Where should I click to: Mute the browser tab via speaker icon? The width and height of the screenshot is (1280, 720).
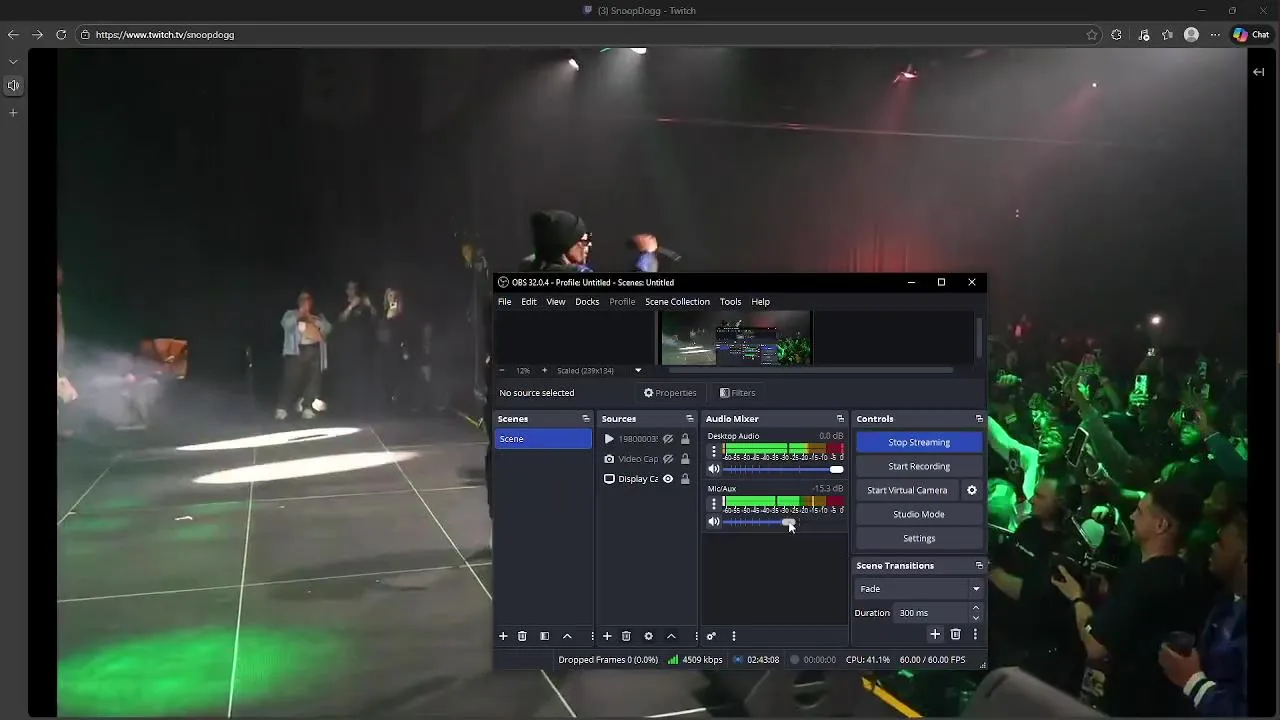click(13, 86)
